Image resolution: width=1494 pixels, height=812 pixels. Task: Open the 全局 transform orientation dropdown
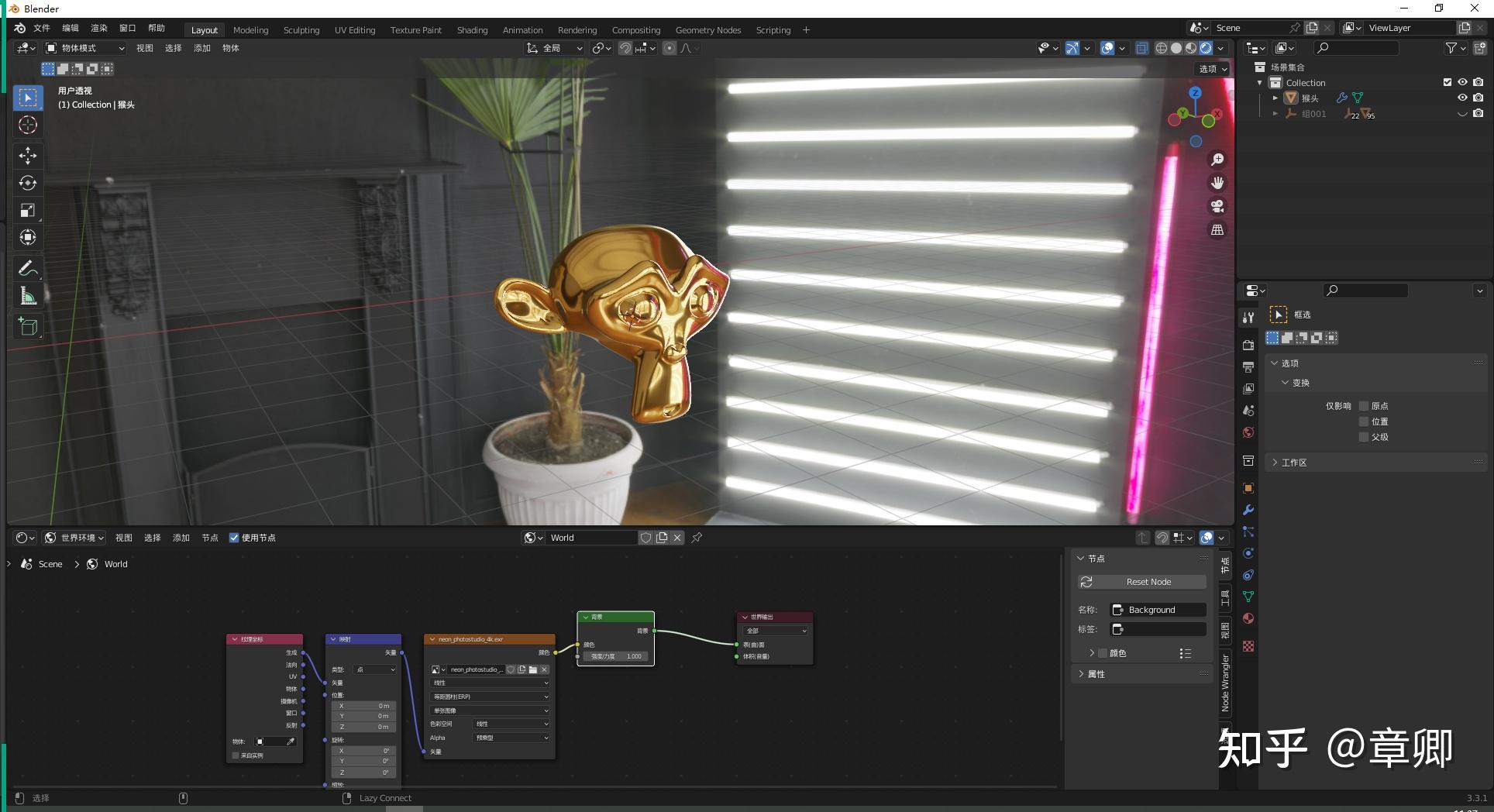(555, 48)
